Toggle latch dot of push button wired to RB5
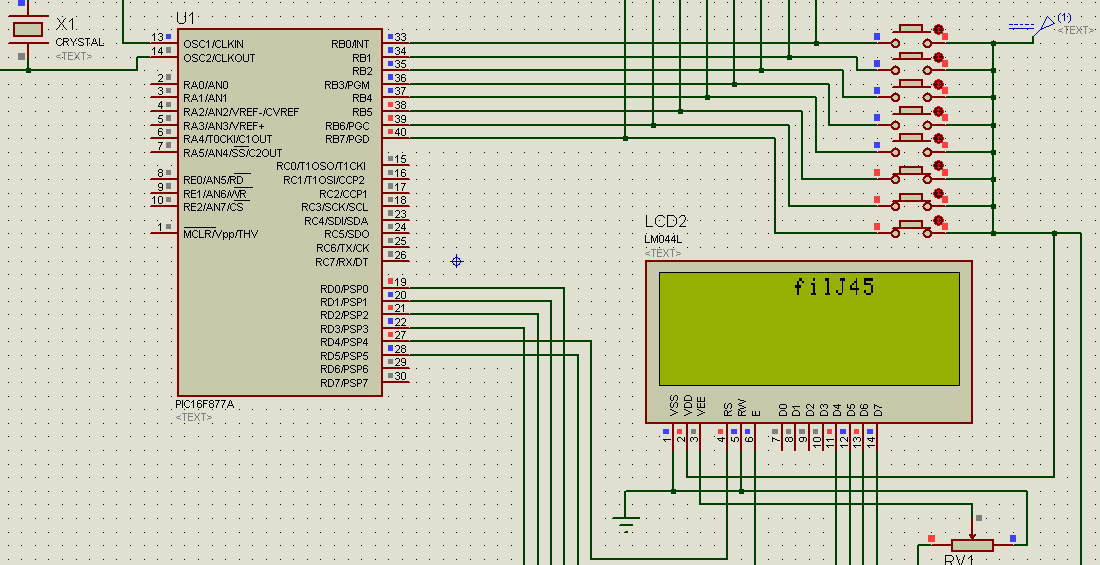 [938, 166]
